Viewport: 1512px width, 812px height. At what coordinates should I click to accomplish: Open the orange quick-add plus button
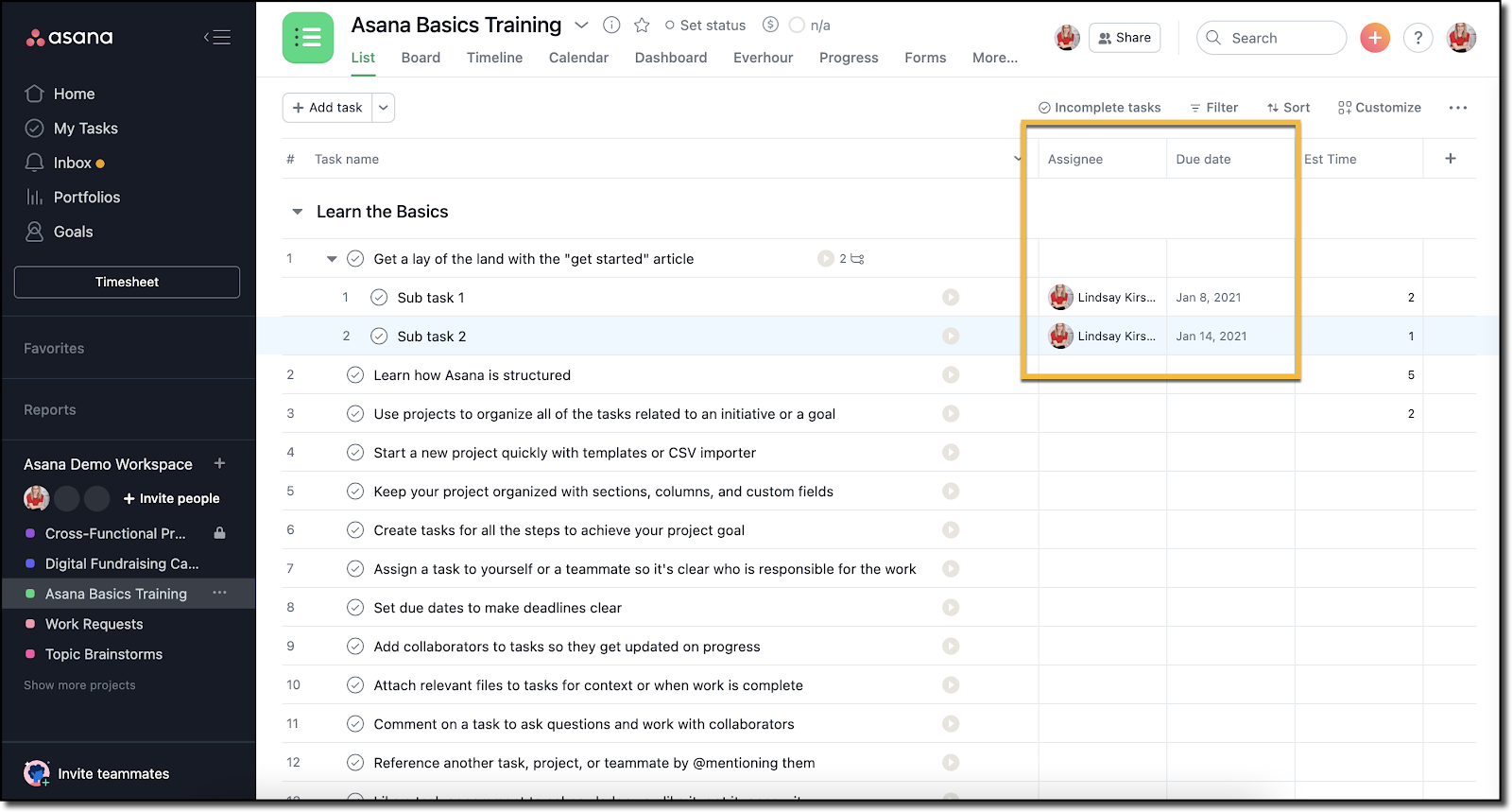click(x=1375, y=38)
